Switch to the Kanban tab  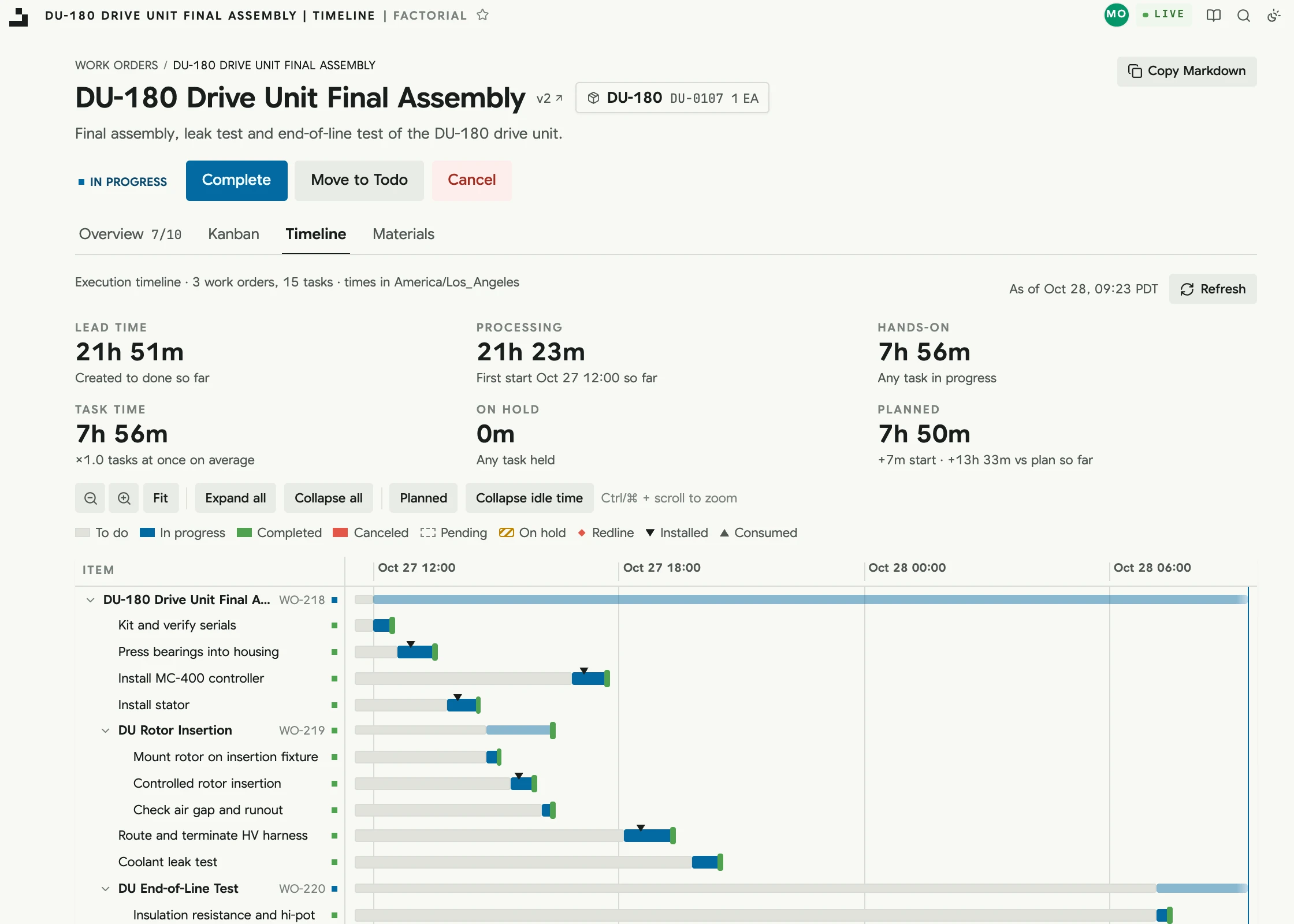[x=233, y=234]
